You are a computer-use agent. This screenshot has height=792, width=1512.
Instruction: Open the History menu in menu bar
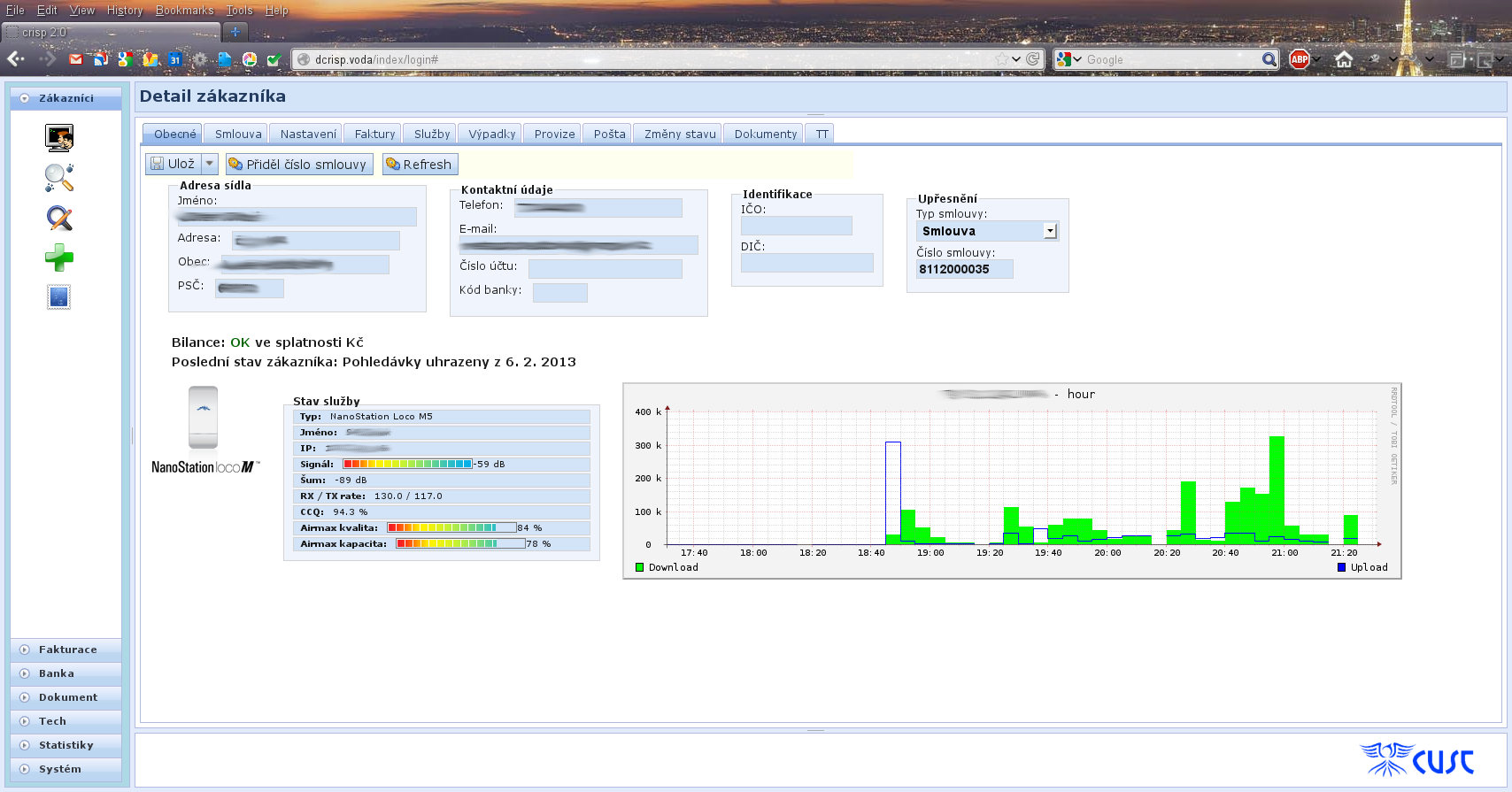tap(125, 11)
